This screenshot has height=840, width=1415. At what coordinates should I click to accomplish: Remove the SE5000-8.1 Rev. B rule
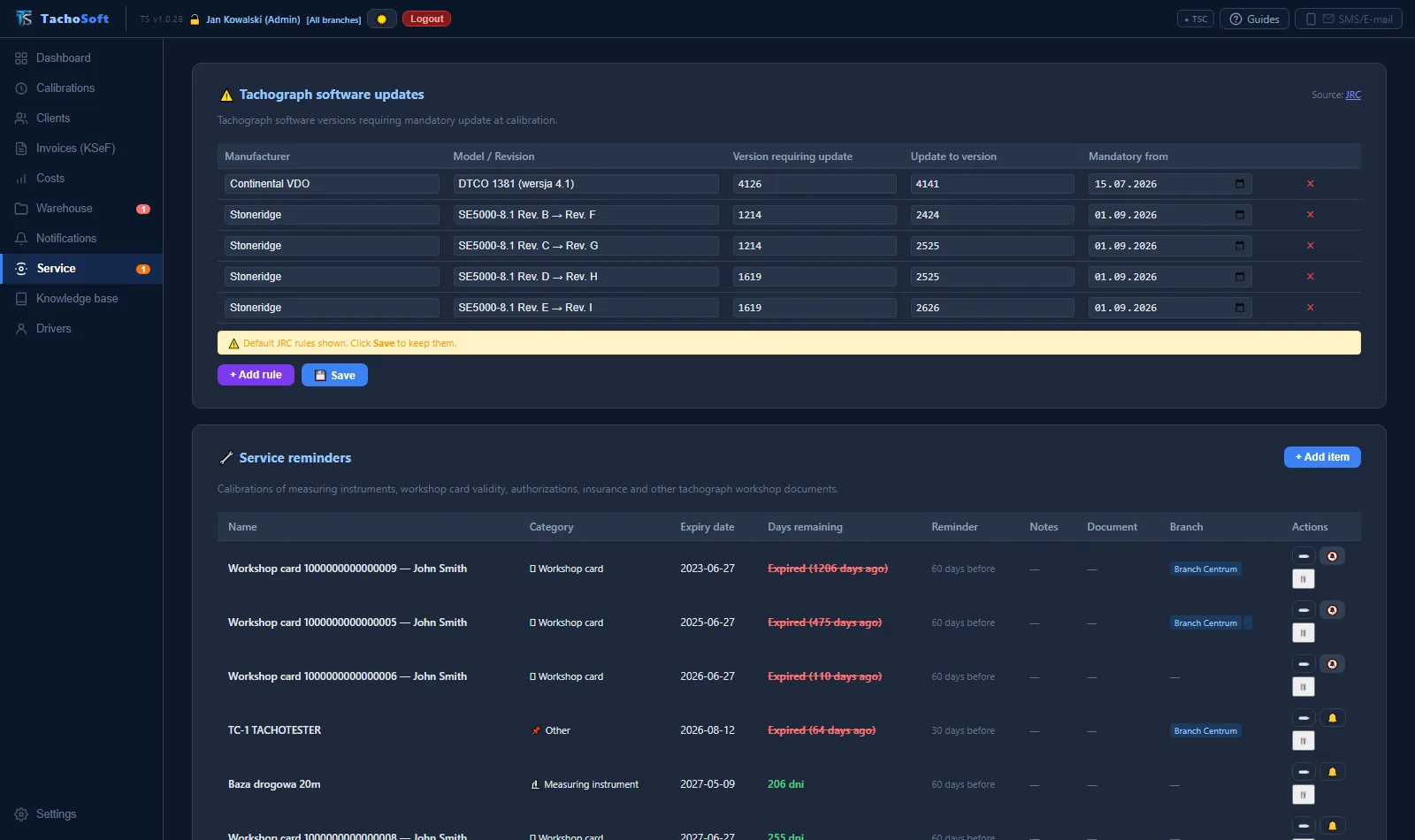click(1310, 215)
